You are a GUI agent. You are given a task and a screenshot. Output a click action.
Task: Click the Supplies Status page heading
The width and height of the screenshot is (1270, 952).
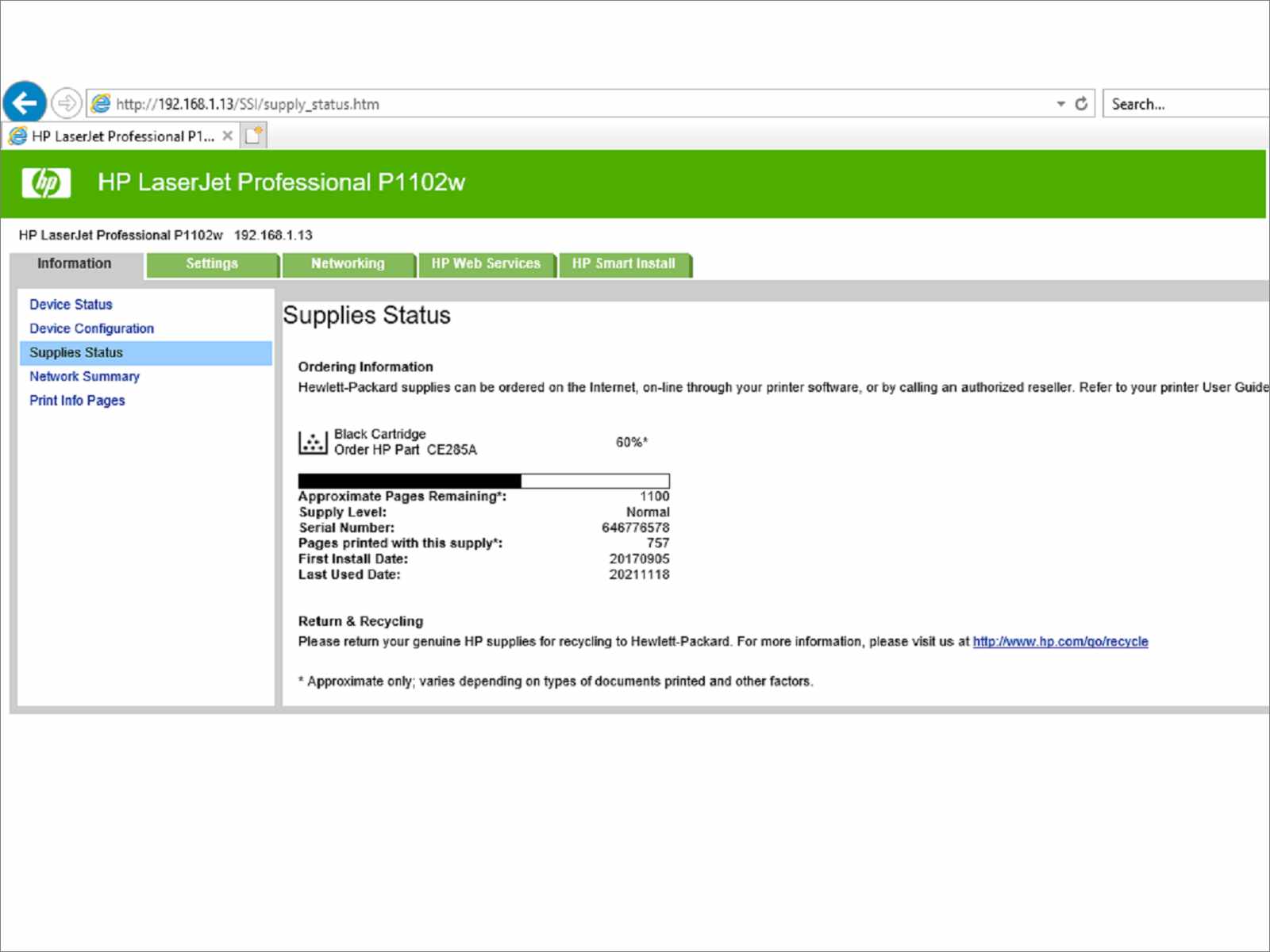tap(367, 316)
